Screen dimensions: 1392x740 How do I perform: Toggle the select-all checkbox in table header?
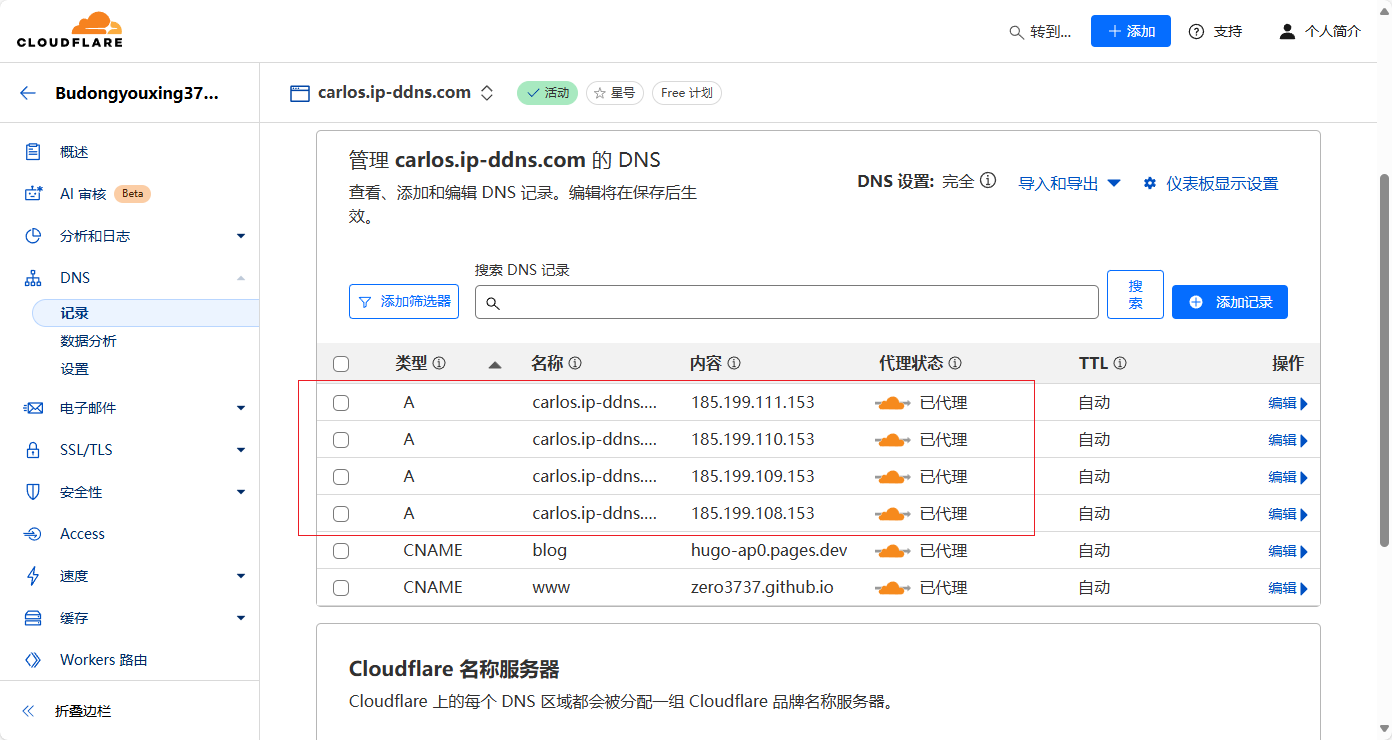click(x=341, y=364)
